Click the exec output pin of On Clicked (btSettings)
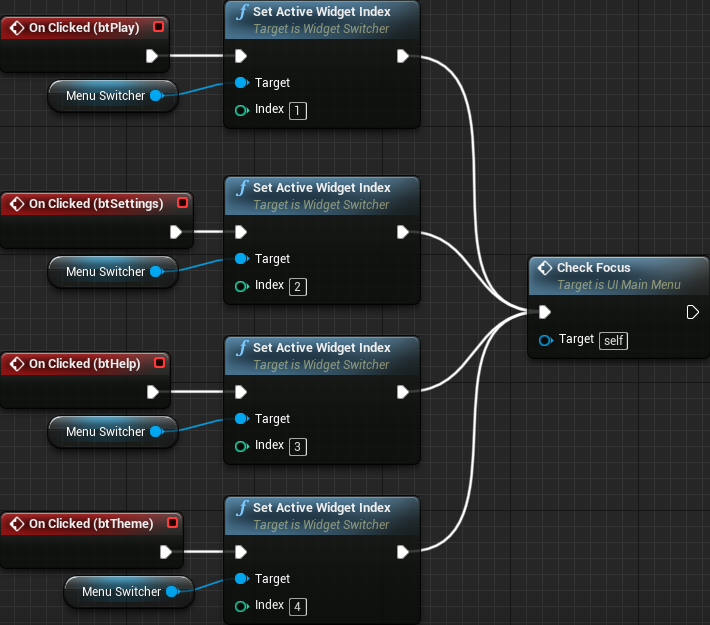710x625 pixels. 176,232
